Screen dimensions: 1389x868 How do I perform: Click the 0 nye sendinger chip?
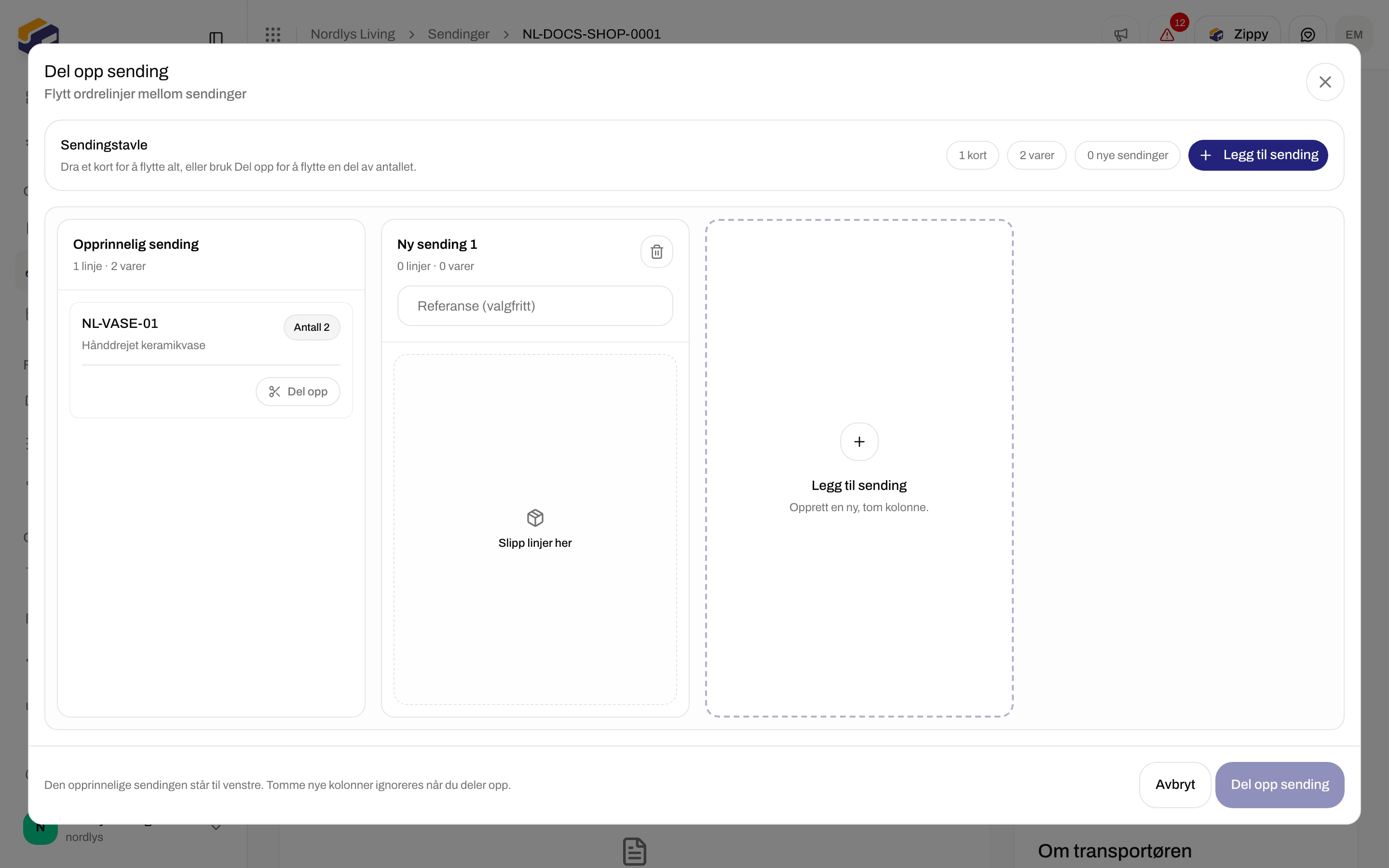pos(1127,155)
